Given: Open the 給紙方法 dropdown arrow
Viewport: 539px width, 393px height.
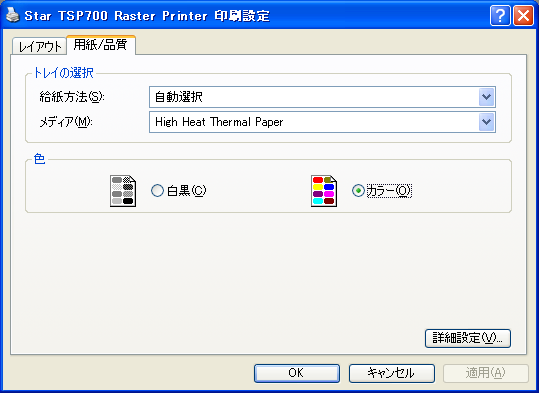Looking at the screenshot, I should 486,97.
